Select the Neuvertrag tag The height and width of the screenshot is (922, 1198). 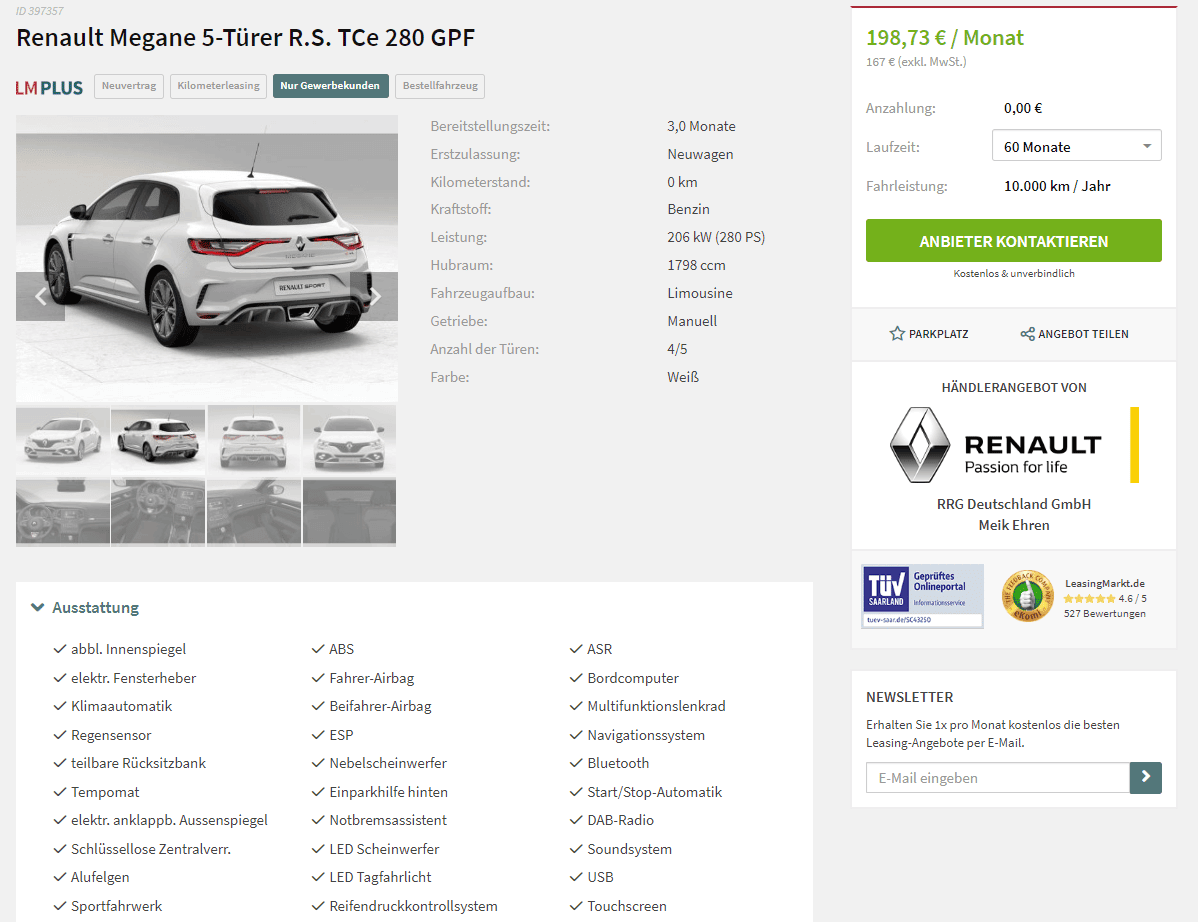point(129,86)
